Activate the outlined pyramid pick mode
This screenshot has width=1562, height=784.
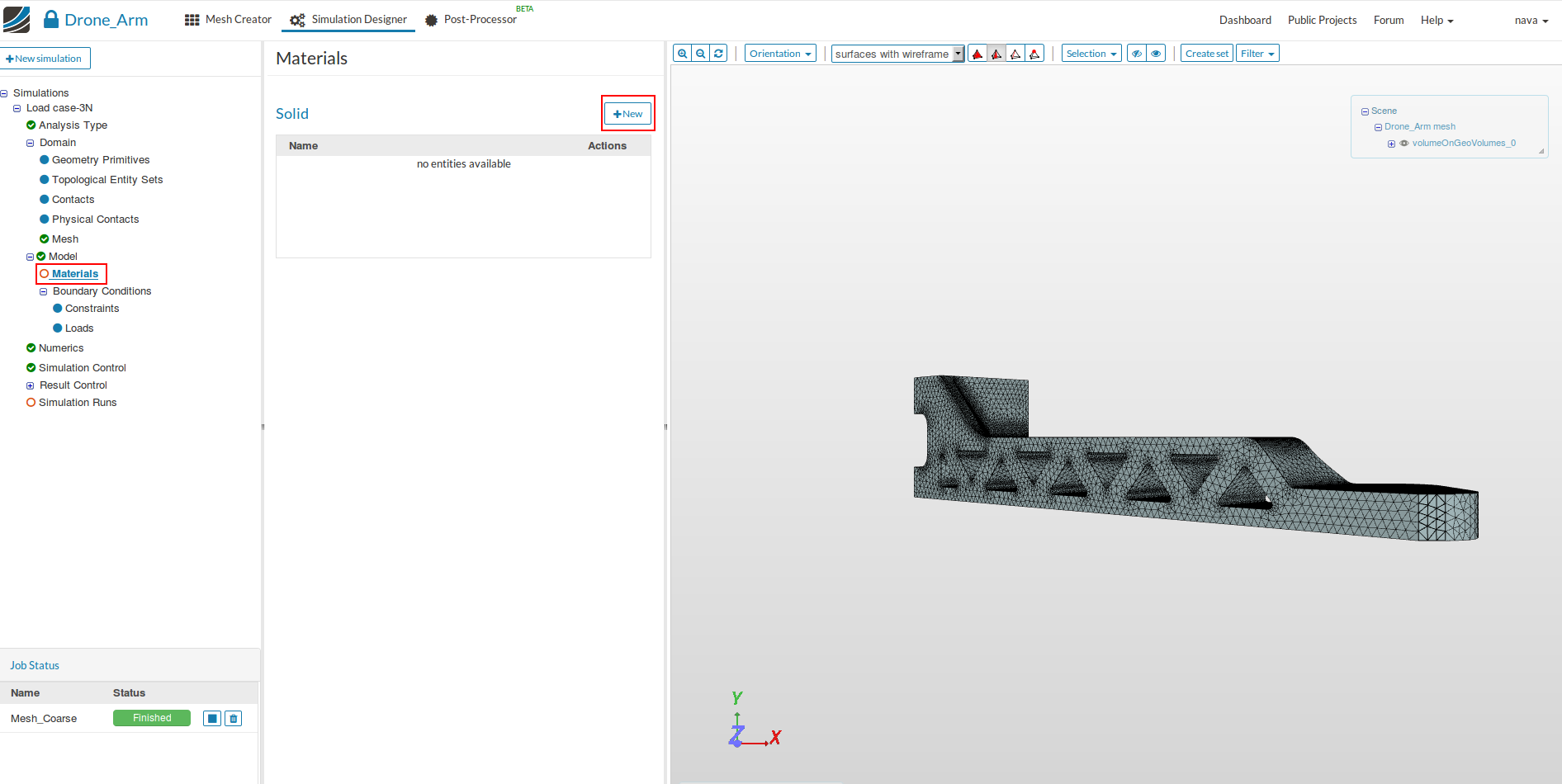coord(1015,54)
